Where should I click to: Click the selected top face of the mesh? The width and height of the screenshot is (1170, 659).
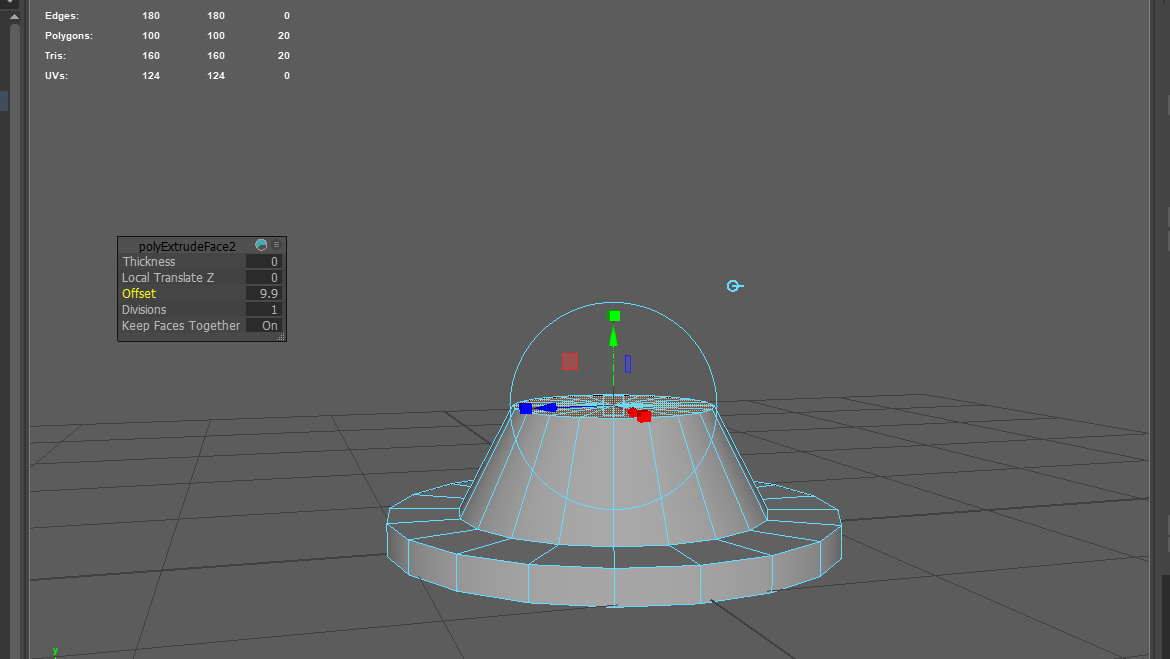pos(590,404)
